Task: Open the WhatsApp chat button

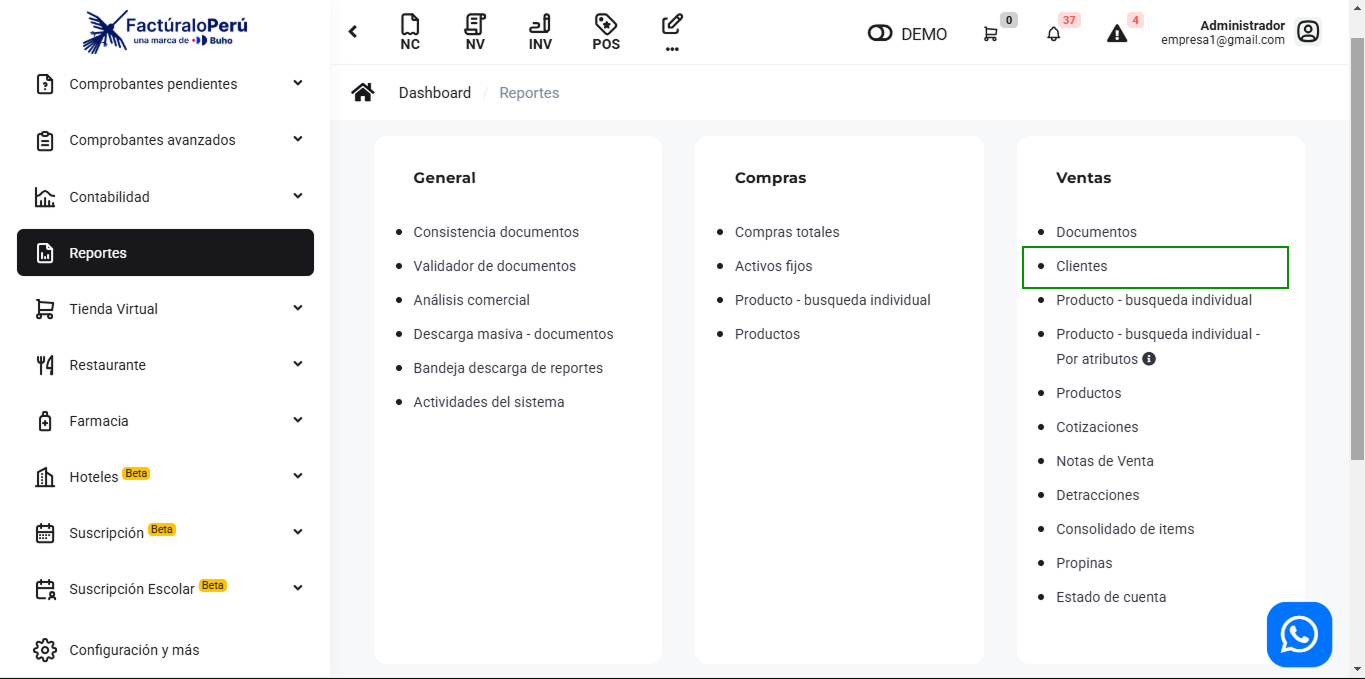Action: [x=1299, y=634]
